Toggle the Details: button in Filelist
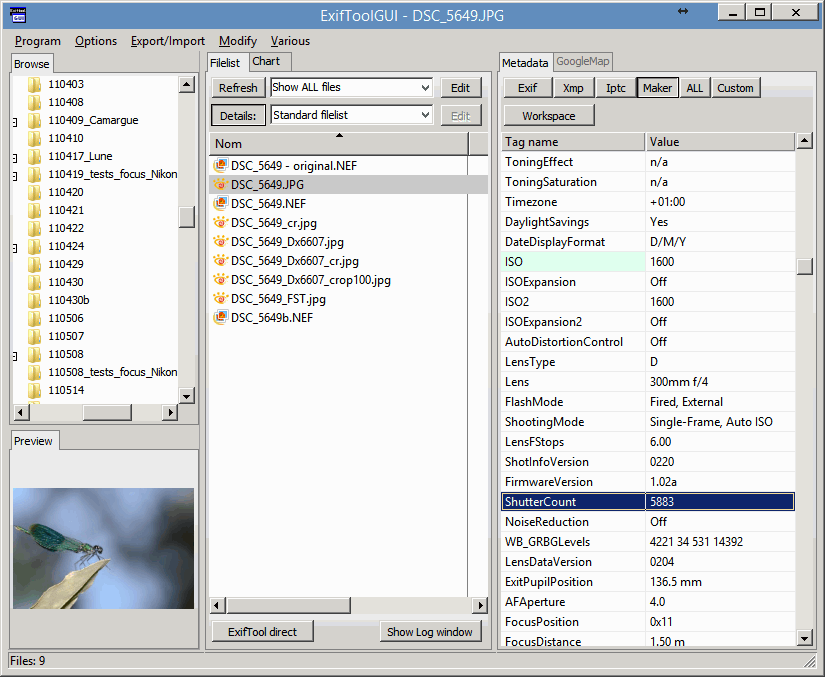The width and height of the screenshot is (825, 677). (238, 116)
